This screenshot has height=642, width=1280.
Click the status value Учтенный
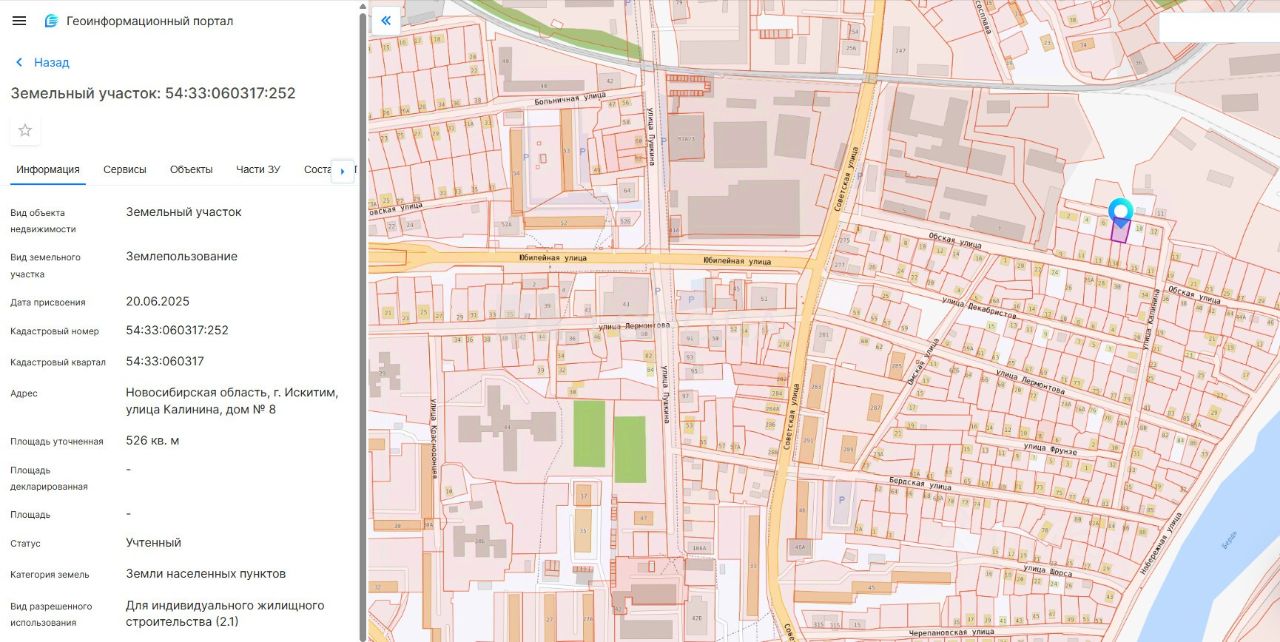(x=154, y=542)
